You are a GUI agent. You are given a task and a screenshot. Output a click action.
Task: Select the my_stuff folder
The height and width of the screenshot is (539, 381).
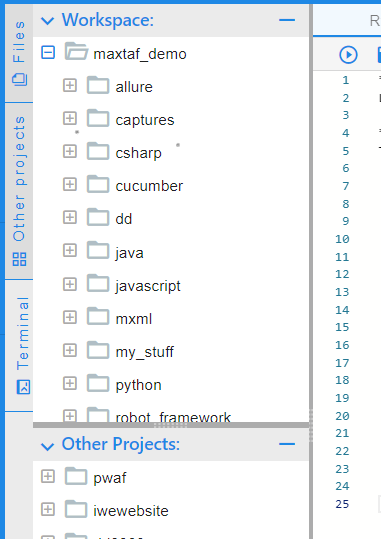[144, 352]
